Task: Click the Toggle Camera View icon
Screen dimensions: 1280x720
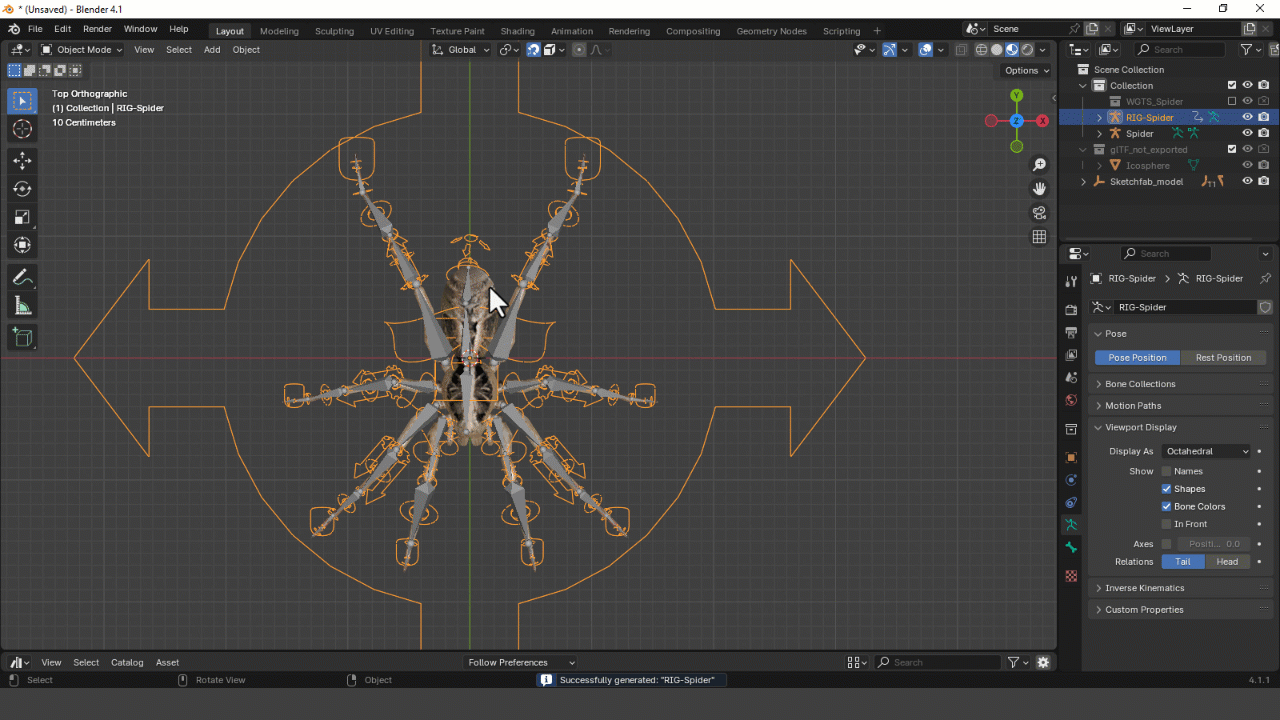Action: point(1040,213)
